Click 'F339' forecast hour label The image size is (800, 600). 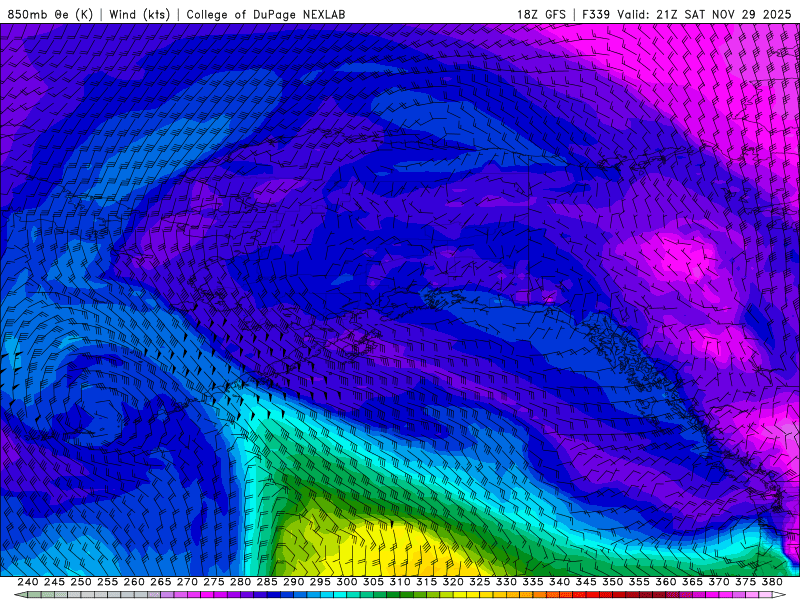596,14
